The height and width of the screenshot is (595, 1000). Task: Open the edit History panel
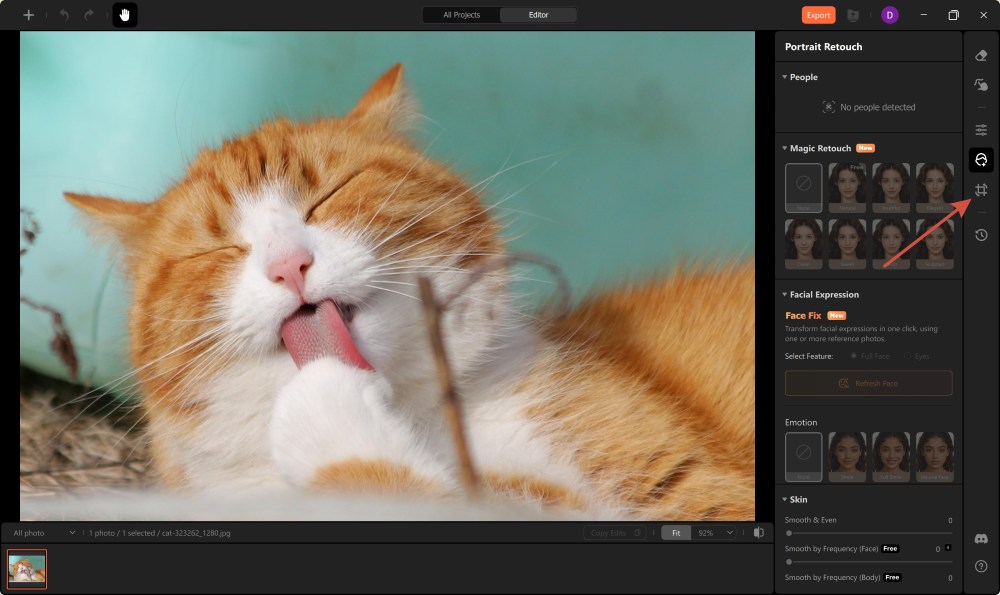[x=981, y=235]
